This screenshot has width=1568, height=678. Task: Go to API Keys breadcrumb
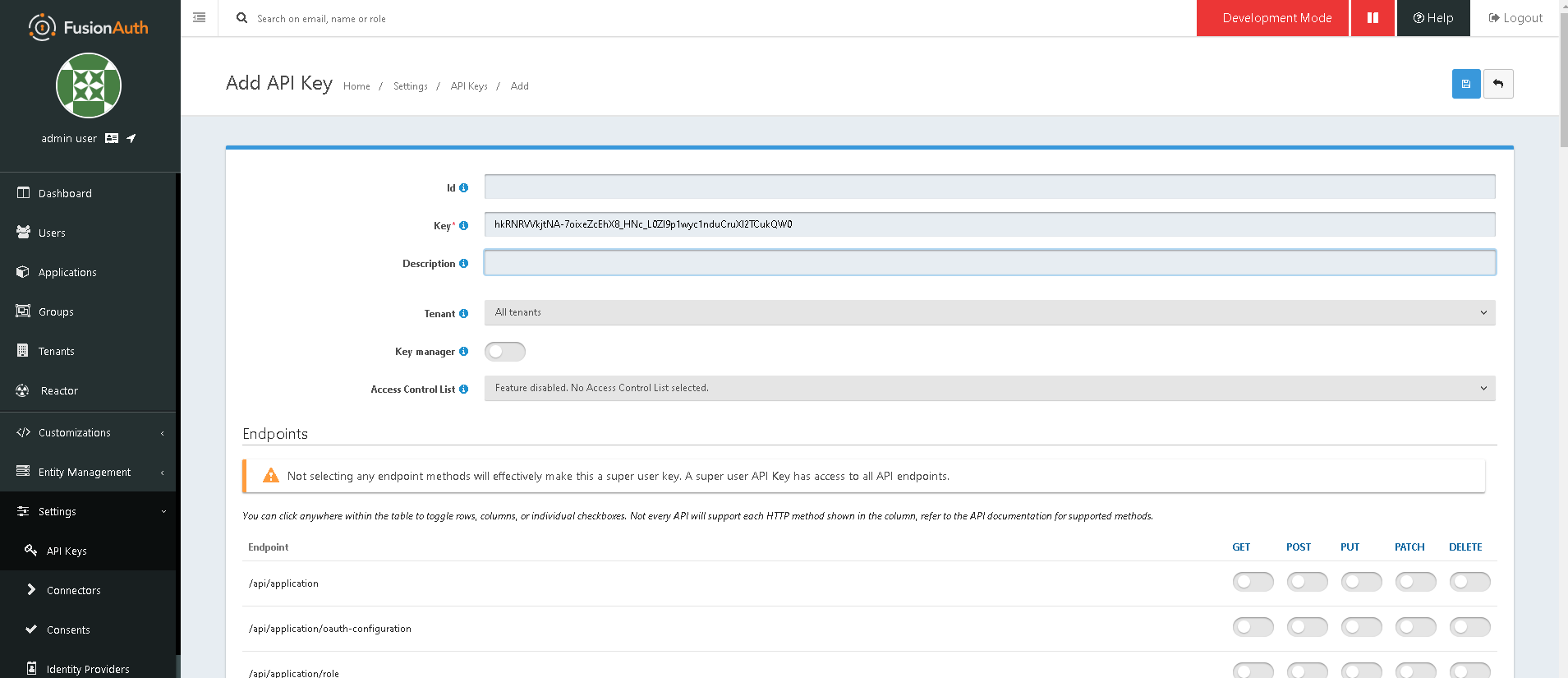tap(469, 86)
